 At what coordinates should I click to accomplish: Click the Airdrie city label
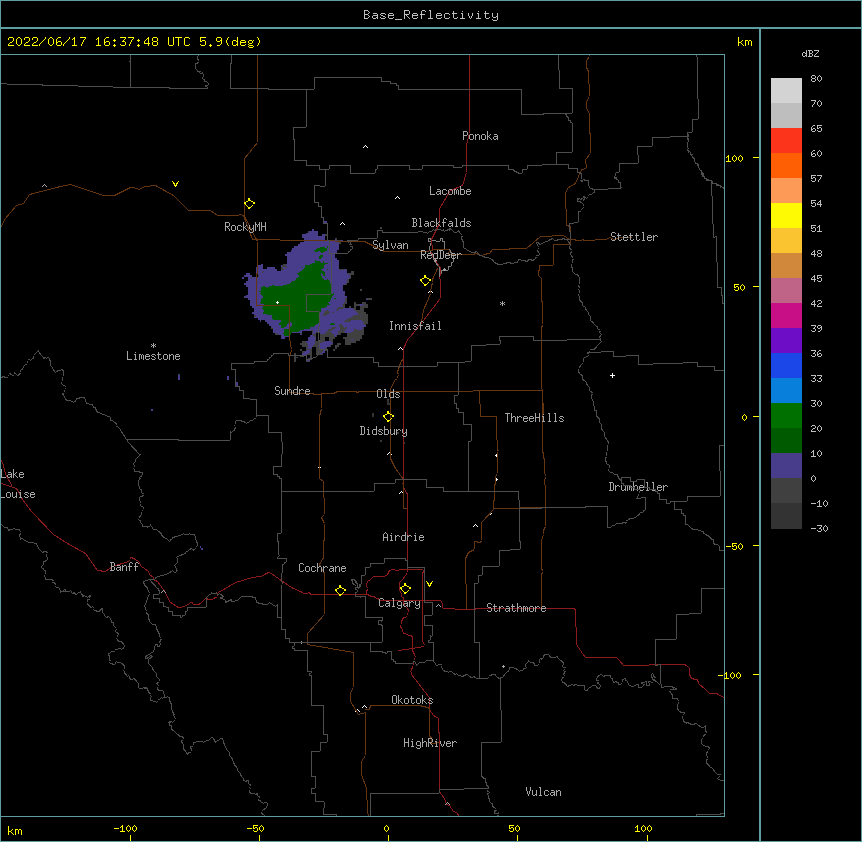(404, 537)
